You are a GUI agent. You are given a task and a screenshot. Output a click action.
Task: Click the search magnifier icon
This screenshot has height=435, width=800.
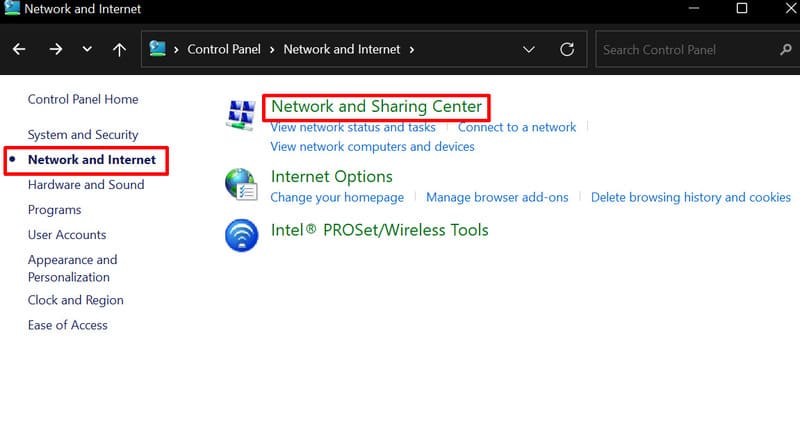click(x=786, y=49)
